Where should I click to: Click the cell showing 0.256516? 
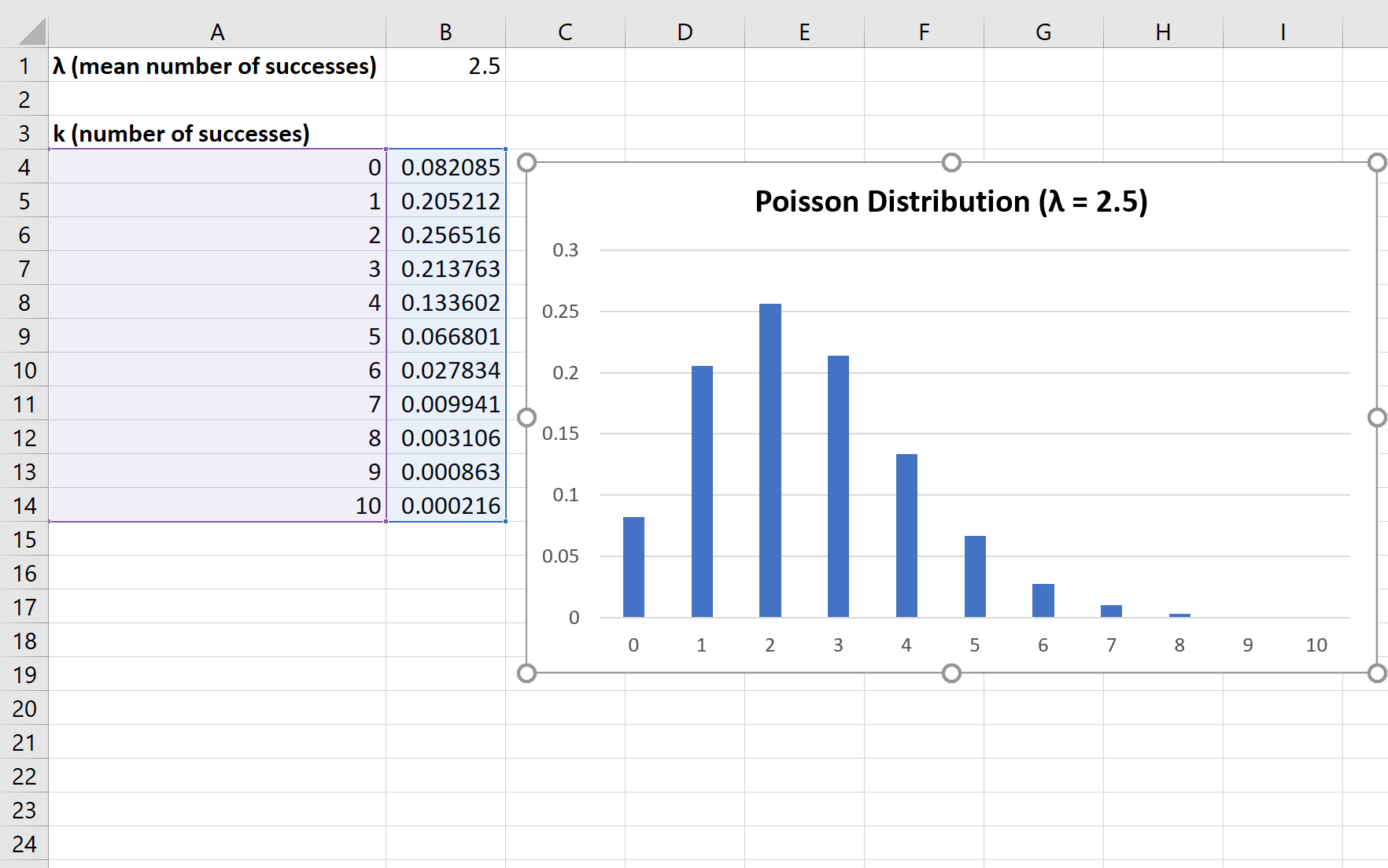447,235
